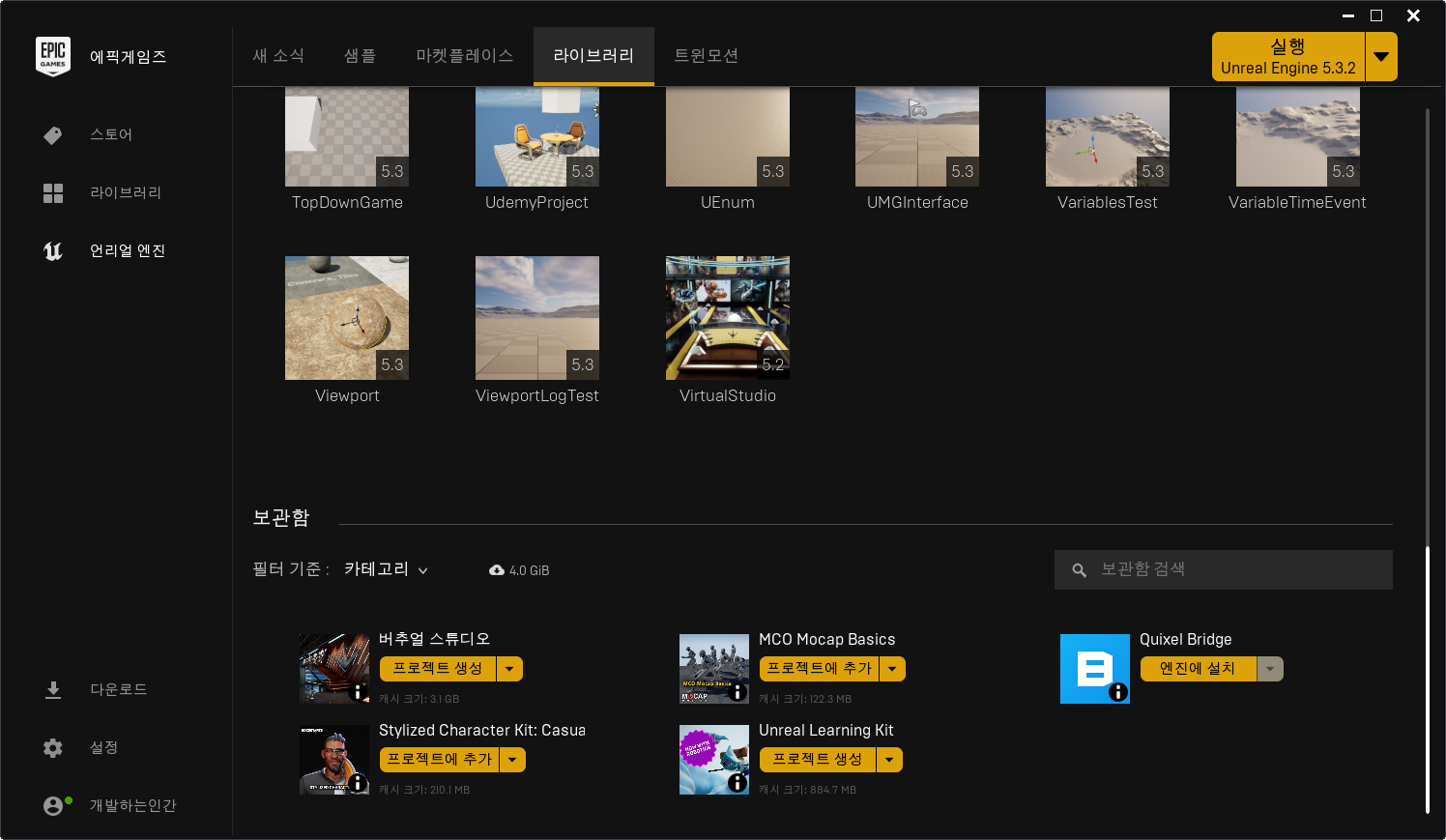Click 프로젝트에 추가 for Stylized Character Kit

point(440,760)
